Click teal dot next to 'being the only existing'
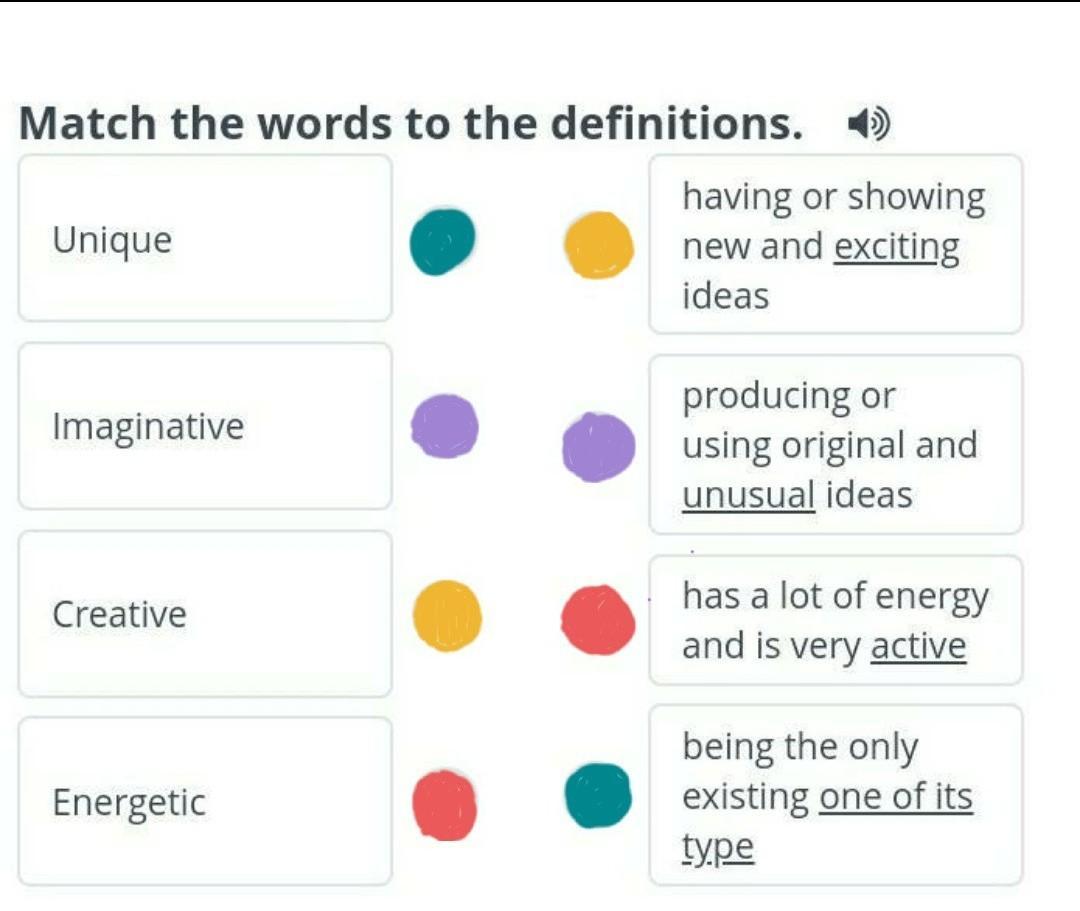Screen dimensions: 1080x911 point(598,795)
